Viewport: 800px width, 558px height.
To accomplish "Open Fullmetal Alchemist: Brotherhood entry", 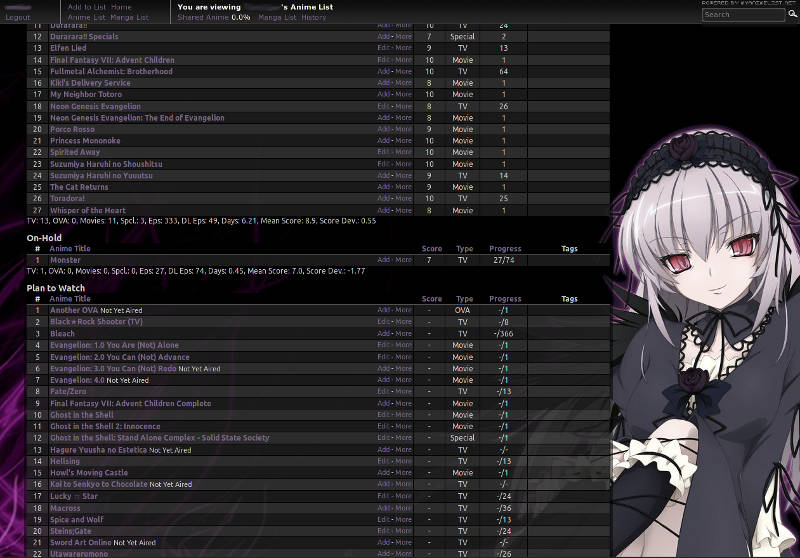I will pos(111,71).
